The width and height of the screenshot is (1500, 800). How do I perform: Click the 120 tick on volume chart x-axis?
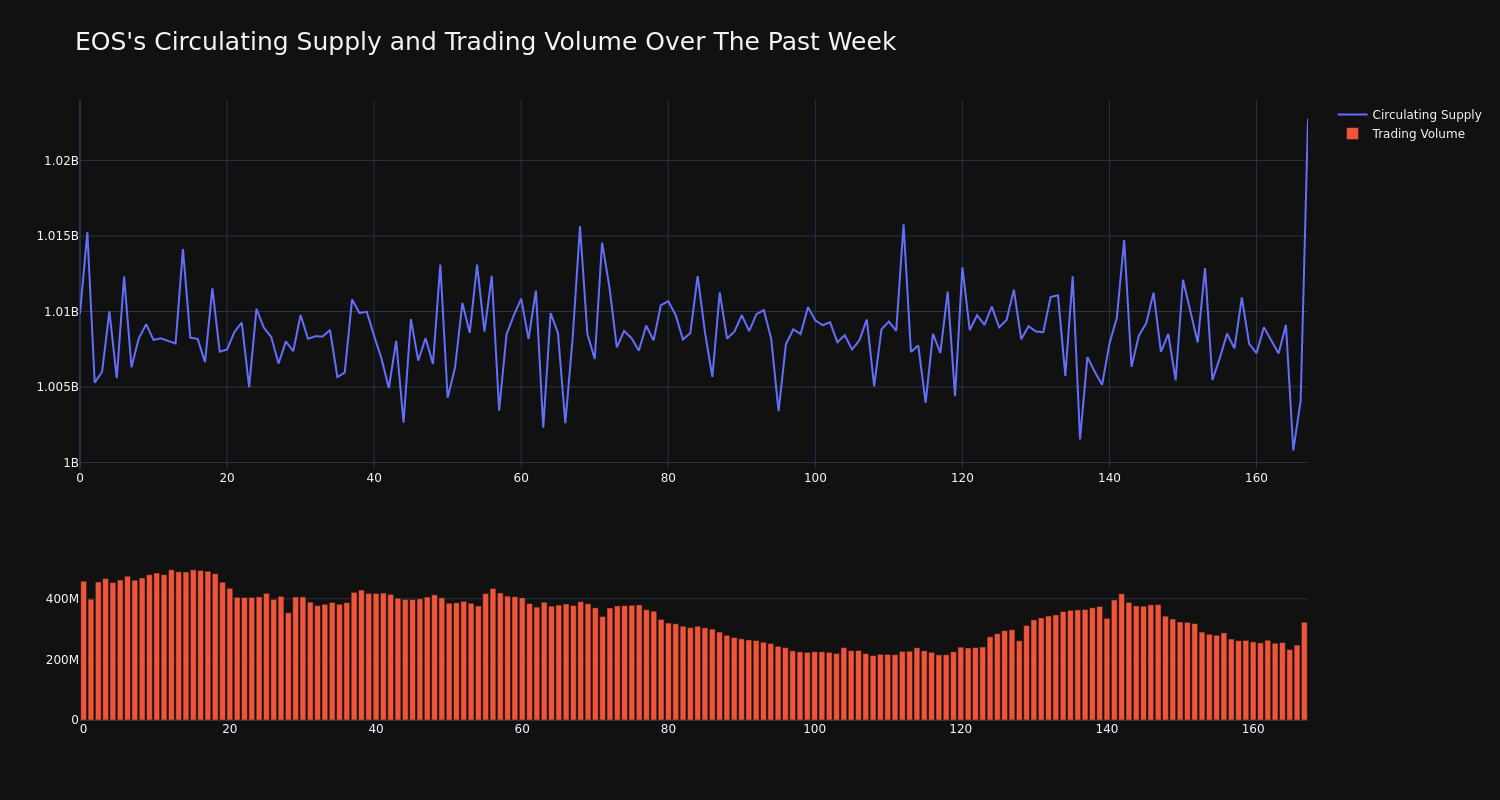pos(960,729)
